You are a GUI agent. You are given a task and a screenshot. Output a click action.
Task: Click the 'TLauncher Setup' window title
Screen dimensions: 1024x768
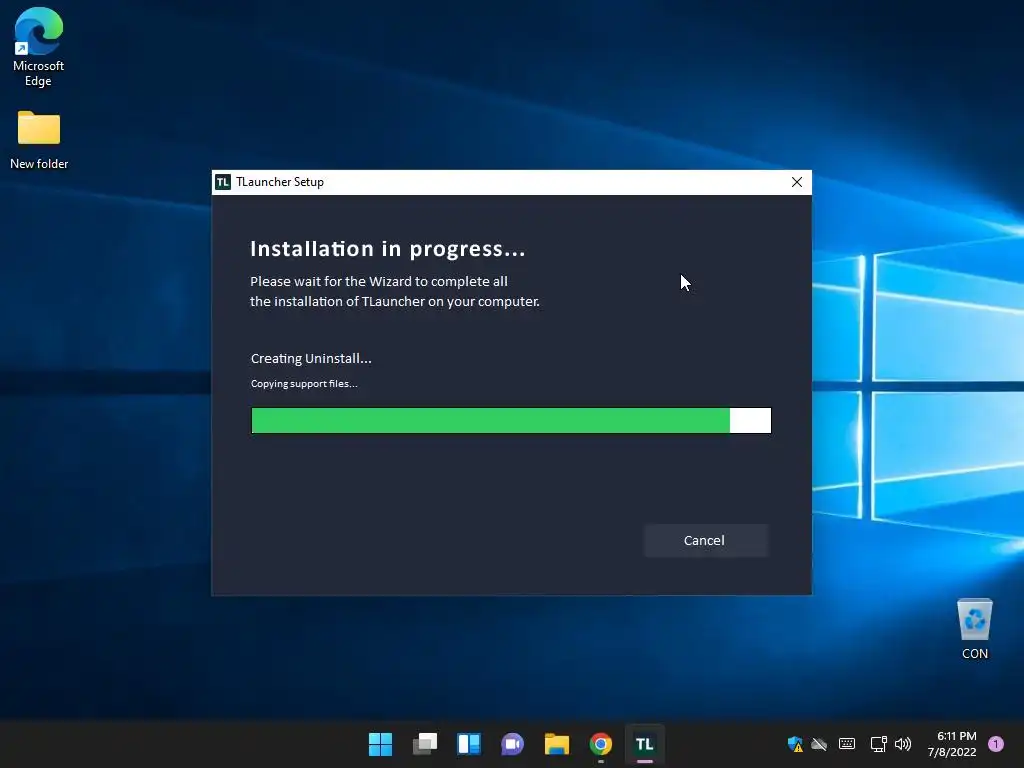(280, 182)
